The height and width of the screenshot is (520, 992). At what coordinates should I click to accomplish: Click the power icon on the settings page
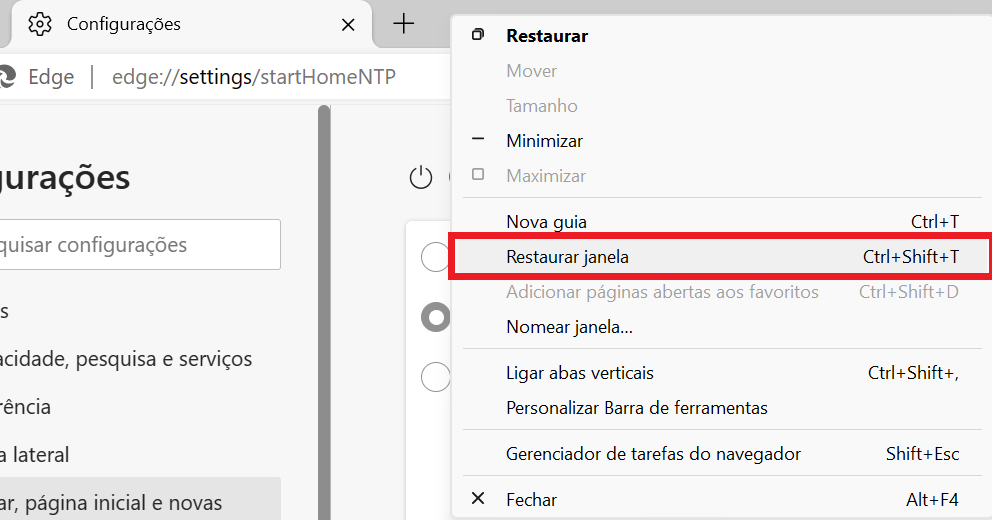point(421,178)
